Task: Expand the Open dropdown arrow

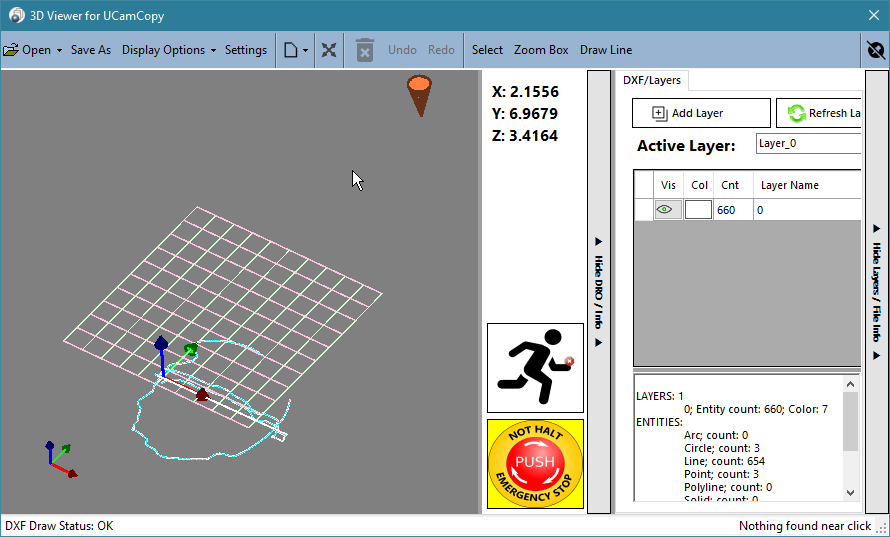Action: click(x=59, y=50)
